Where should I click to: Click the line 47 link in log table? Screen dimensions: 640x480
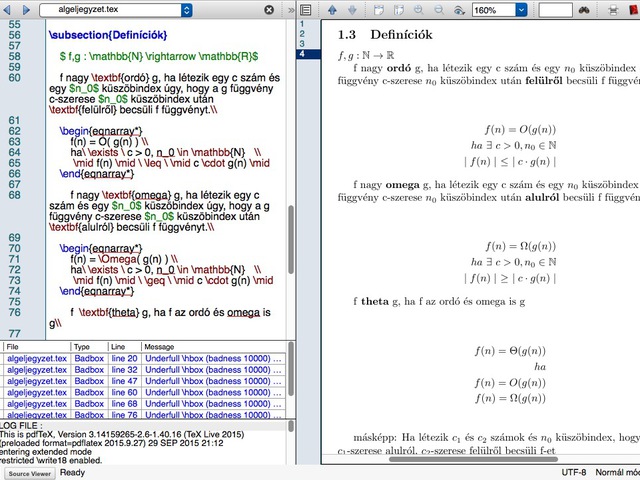point(124,381)
